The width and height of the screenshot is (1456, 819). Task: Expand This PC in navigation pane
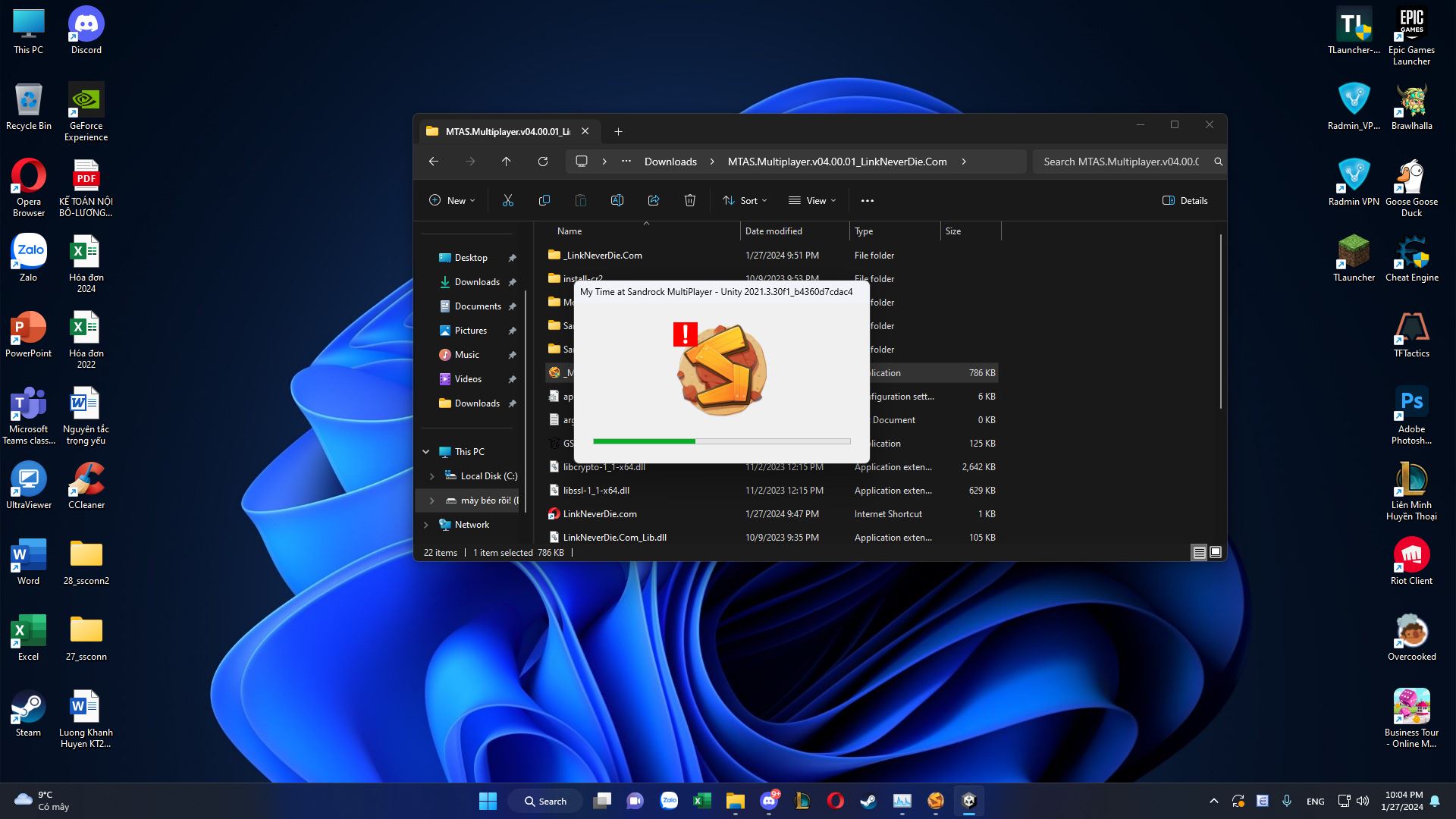pos(426,451)
